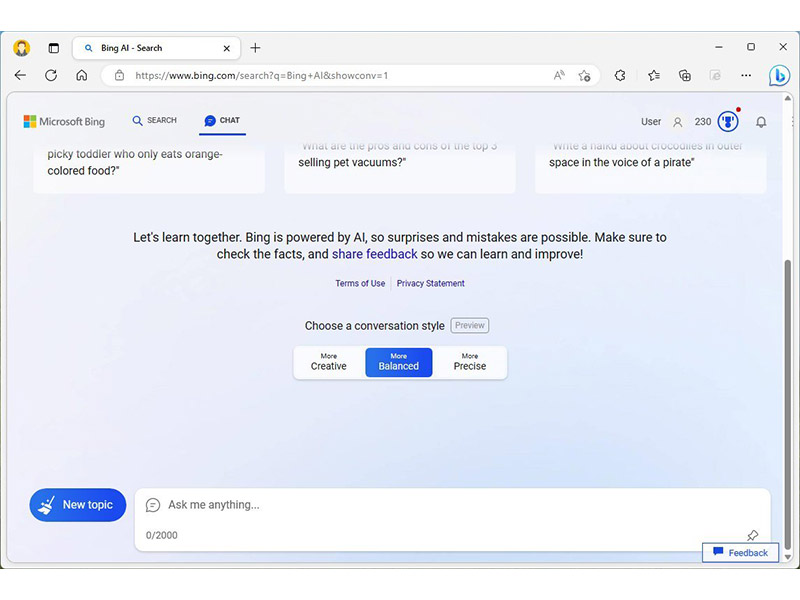Select the picky toddler orange-colored food prompt
800x600 pixels.
pyautogui.click(x=149, y=168)
